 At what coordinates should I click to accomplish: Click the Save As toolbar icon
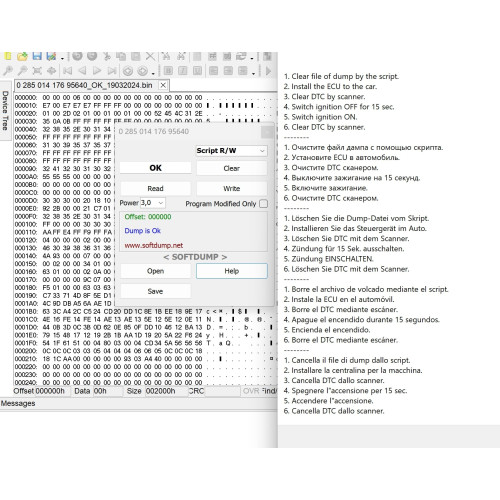coord(51,56)
